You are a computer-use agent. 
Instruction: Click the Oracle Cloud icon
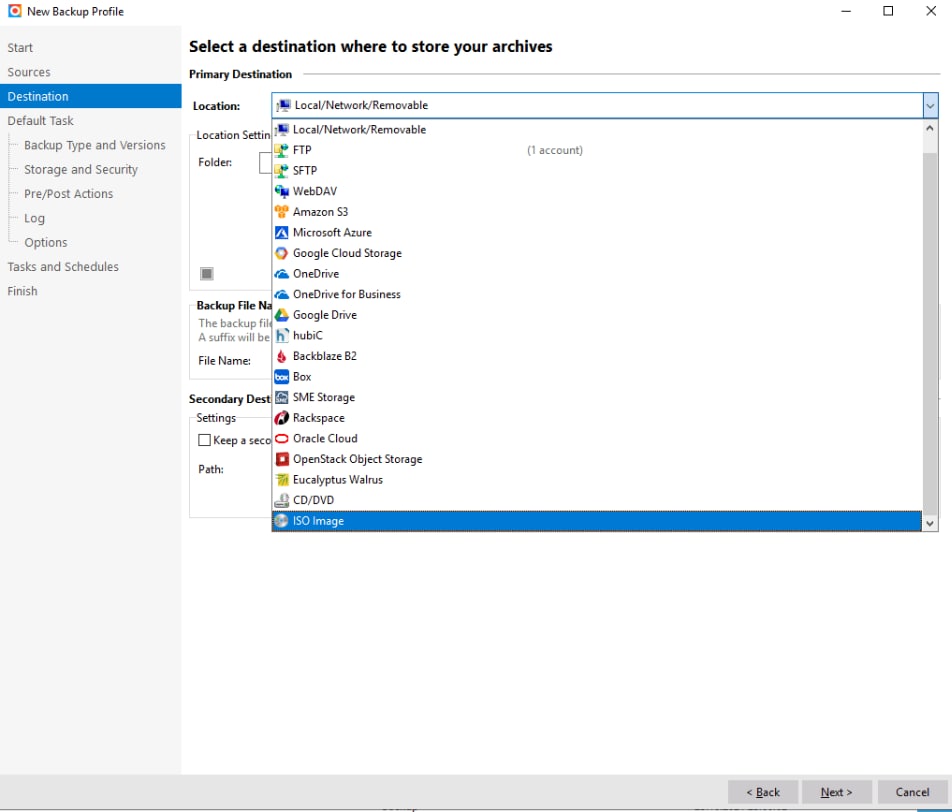[x=282, y=438]
